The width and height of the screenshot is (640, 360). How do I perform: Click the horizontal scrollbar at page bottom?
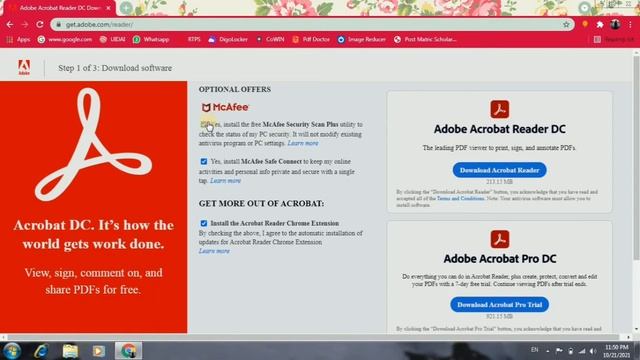click(313, 338)
